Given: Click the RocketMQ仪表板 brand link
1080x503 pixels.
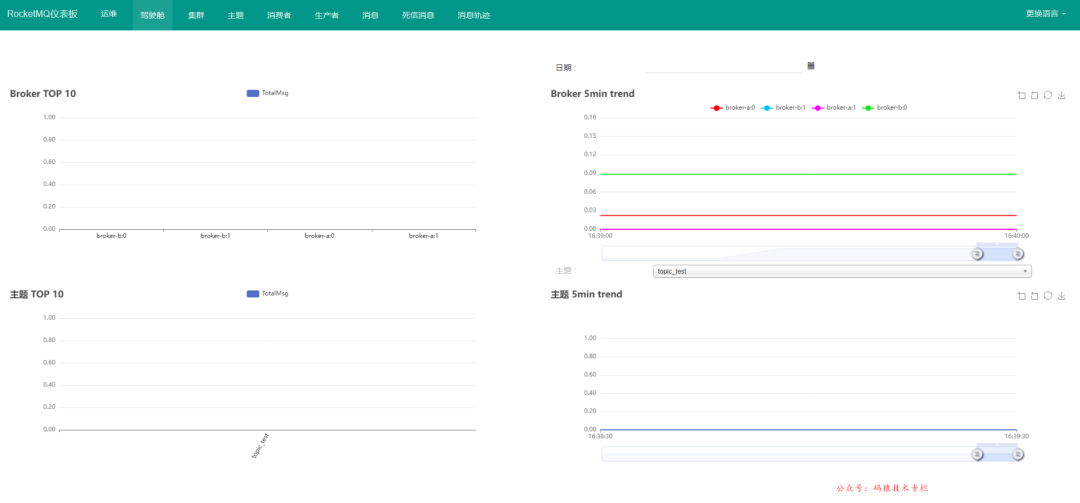Looking at the screenshot, I should pos(42,14).
